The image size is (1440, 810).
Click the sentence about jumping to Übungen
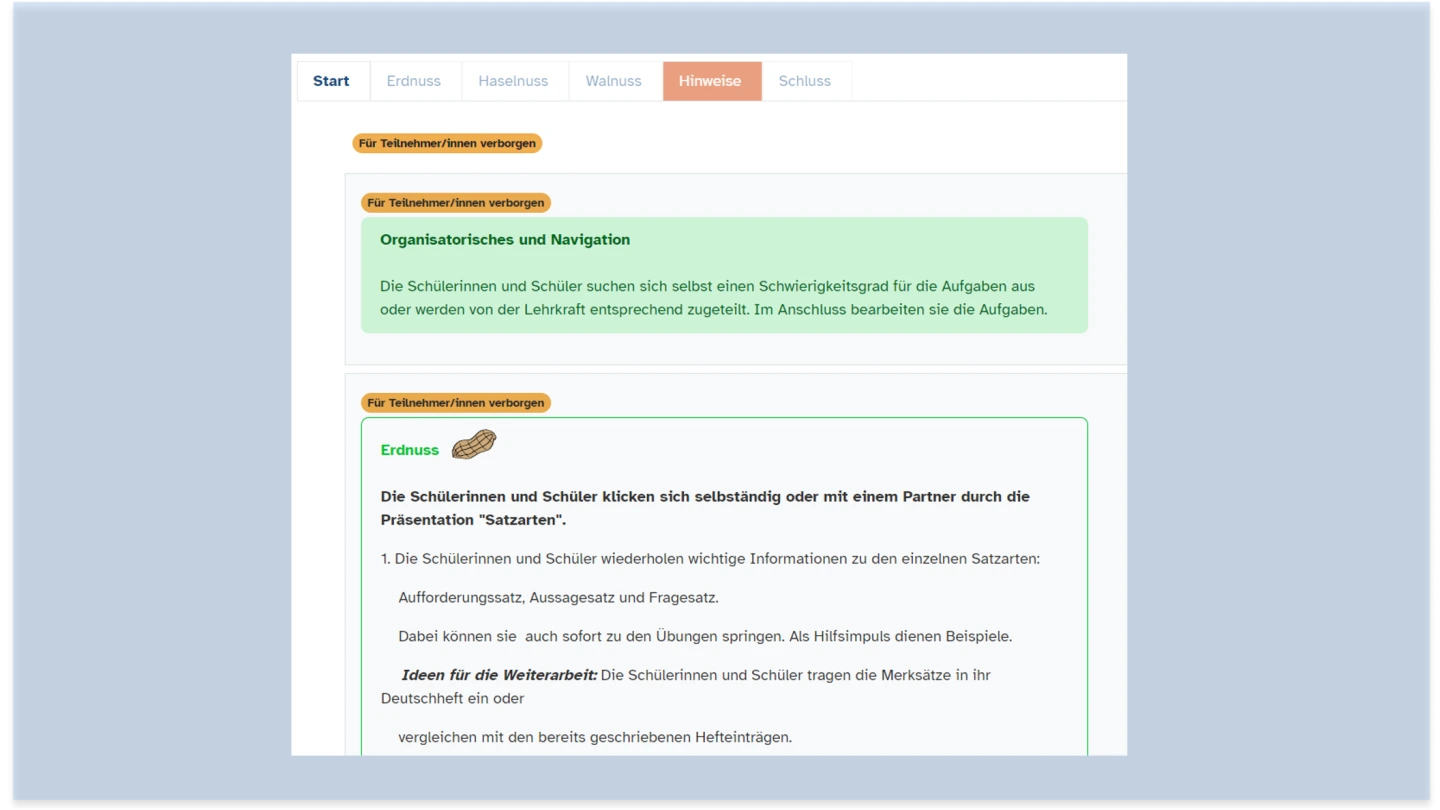tap(704, 636)
